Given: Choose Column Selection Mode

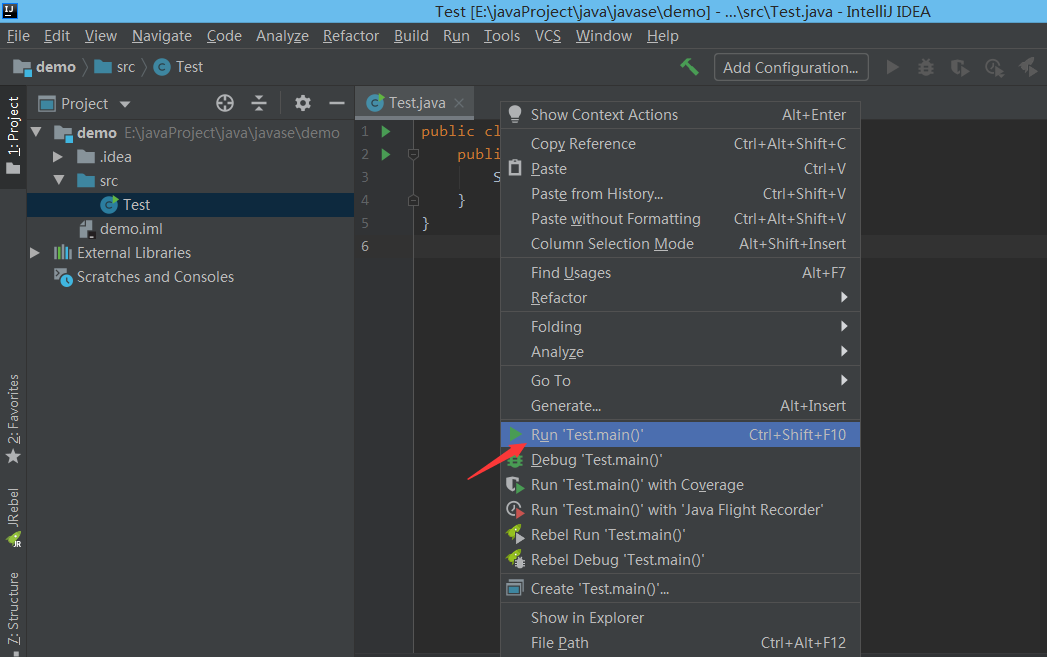Looking at the screenshot, I should 680,244.
